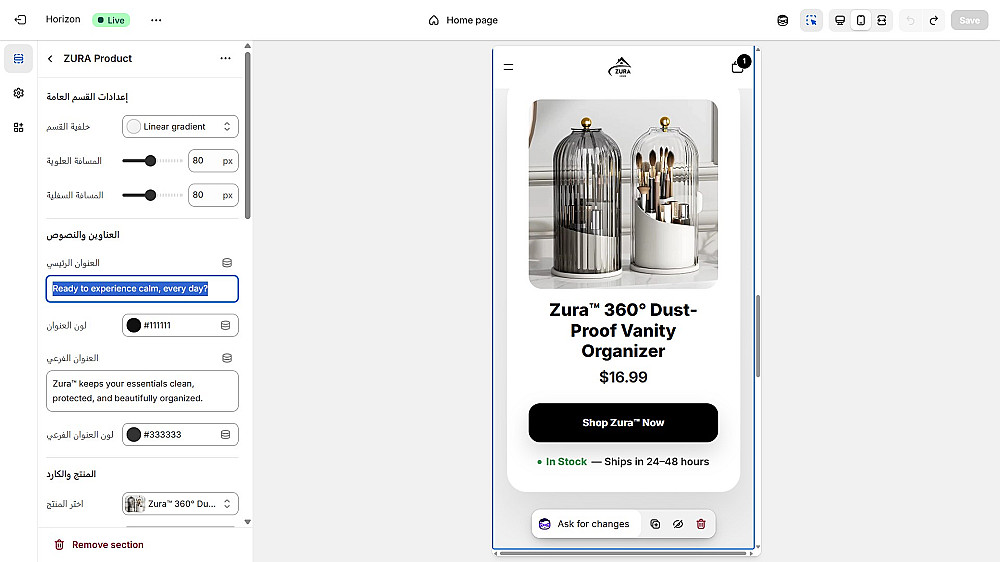Open the ZURA Product section options menu
The height and width of the screenshot is (562, 1000).
225,58
